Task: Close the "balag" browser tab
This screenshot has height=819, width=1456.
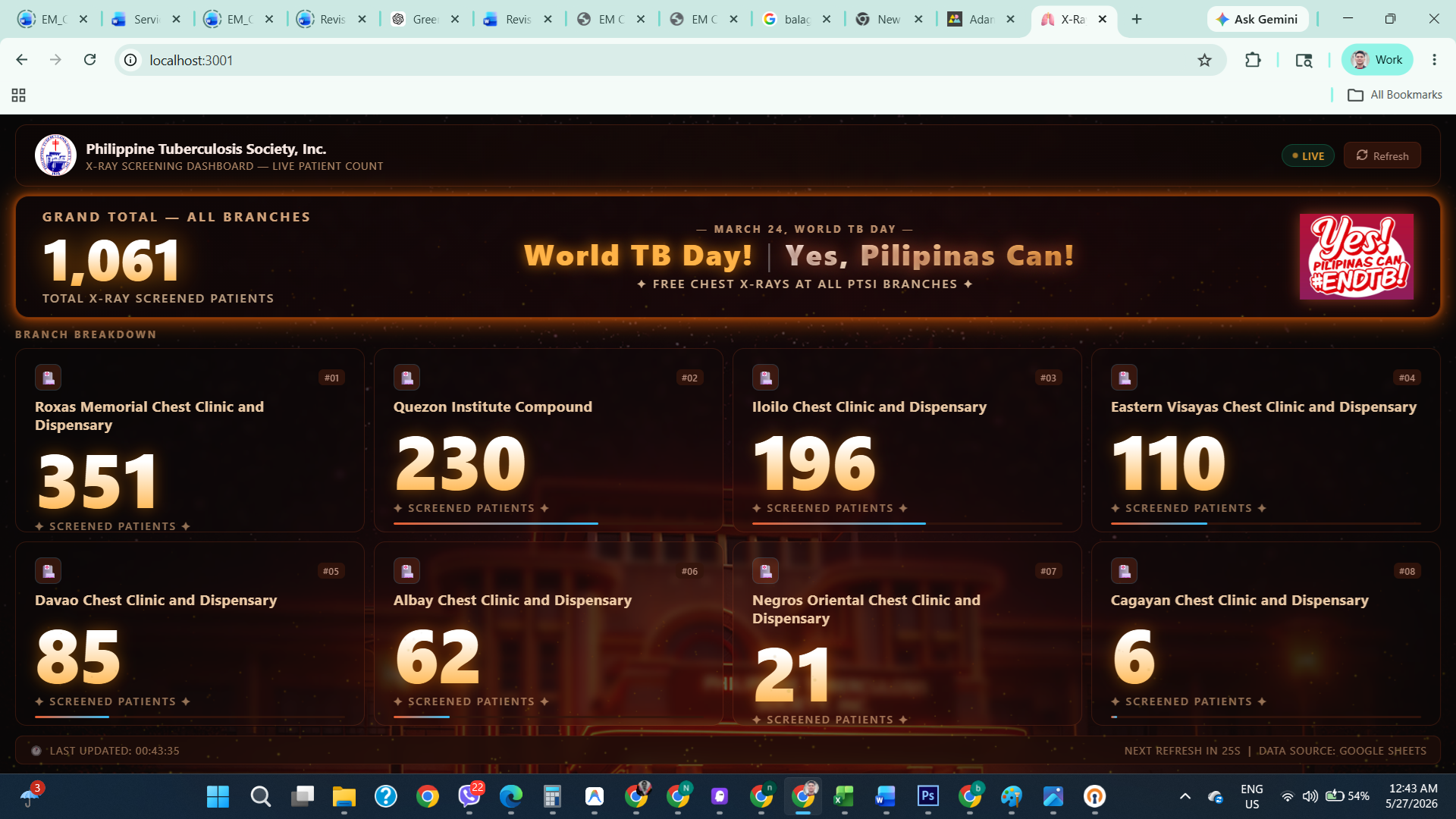Action: tap(827, 19)
